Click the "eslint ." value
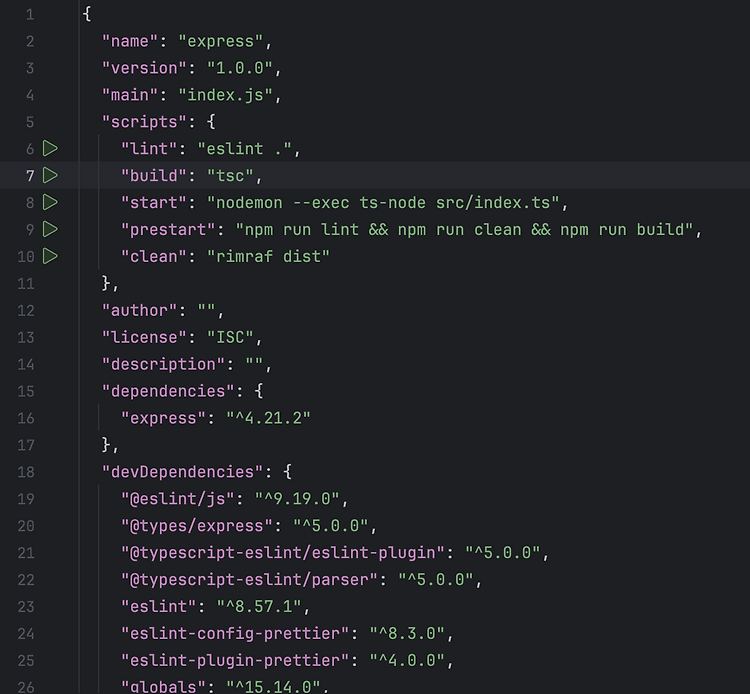The height and width of the screenshot is (694, 750). pyautogui.click(x=244, y=149)
